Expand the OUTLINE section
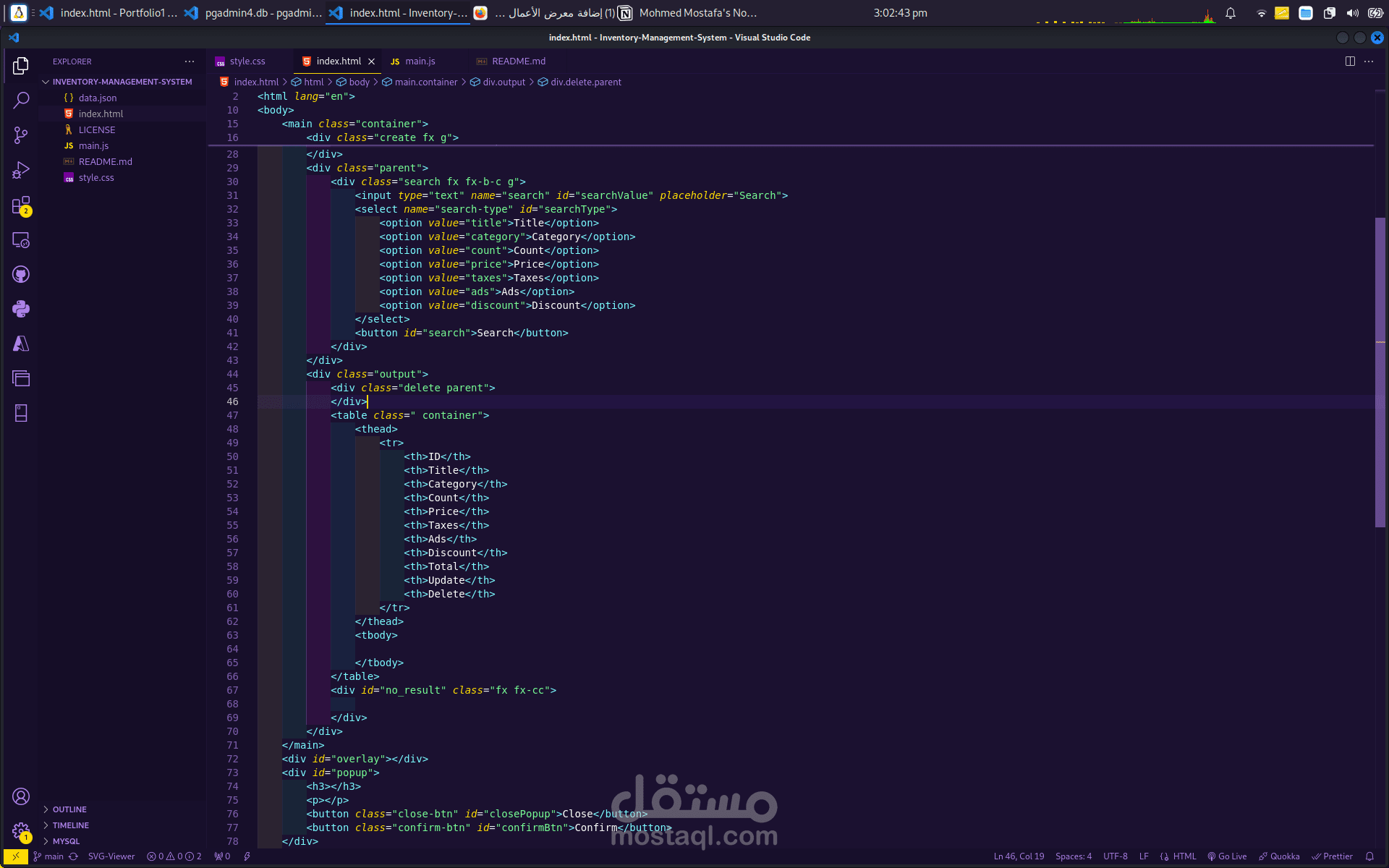 (x=69, y=809)
